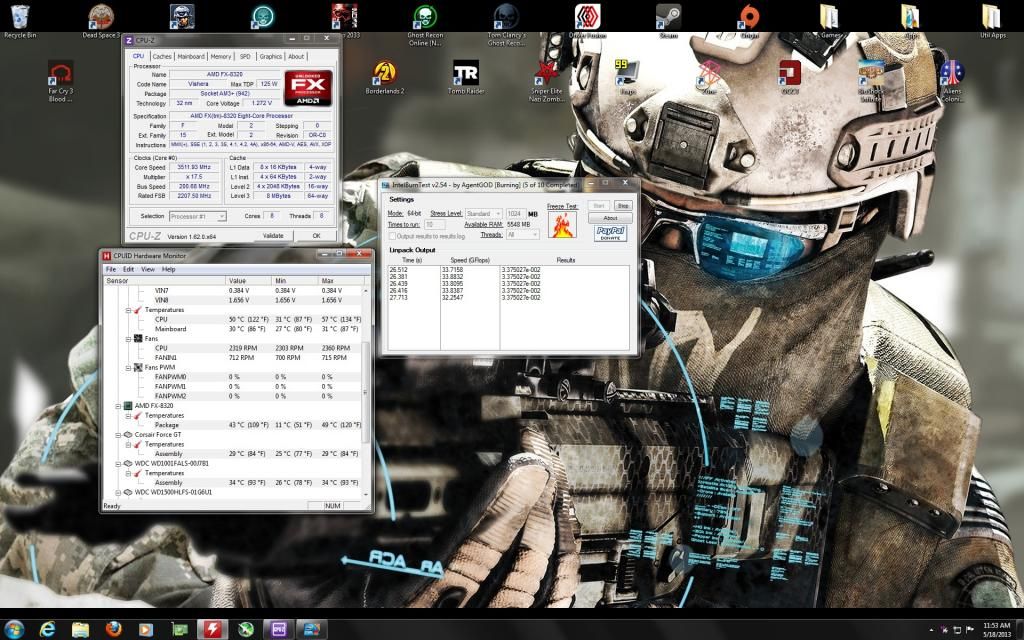Open Ghost Recon Online desktop shortcut
1024x640 pixels.
tap(425, 25)
